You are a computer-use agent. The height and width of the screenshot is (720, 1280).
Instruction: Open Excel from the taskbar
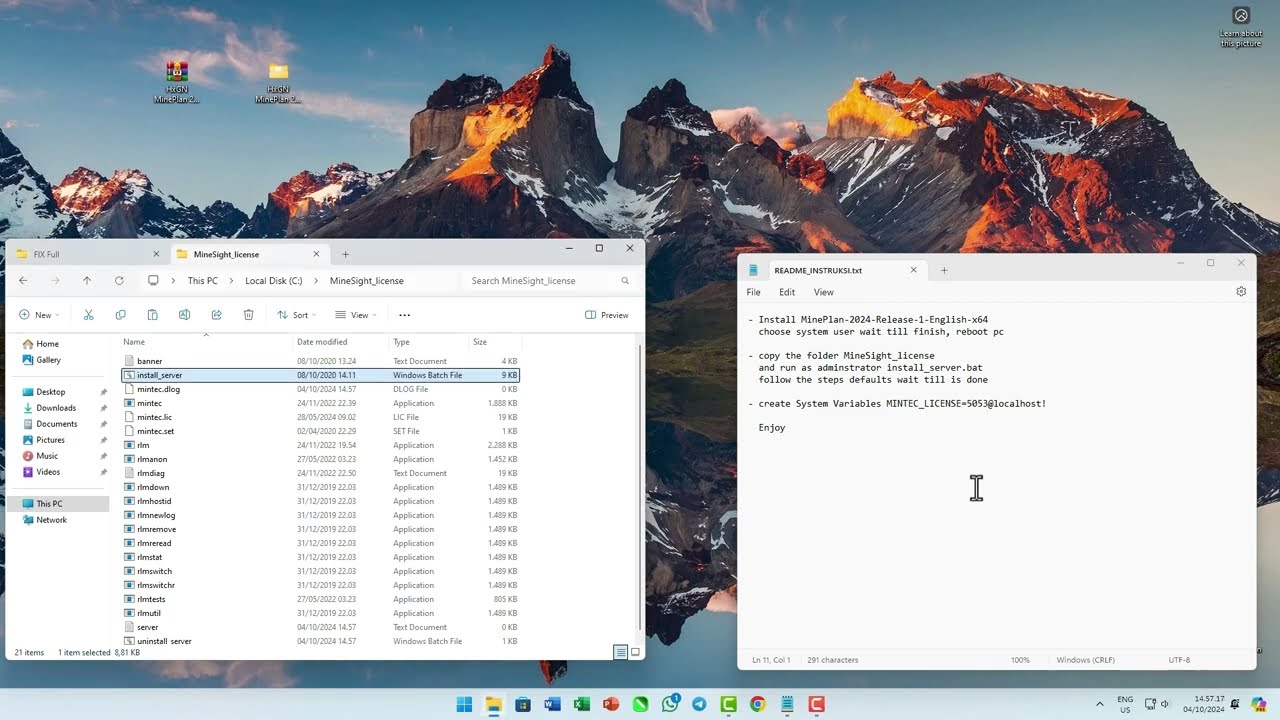coord(581,704)
